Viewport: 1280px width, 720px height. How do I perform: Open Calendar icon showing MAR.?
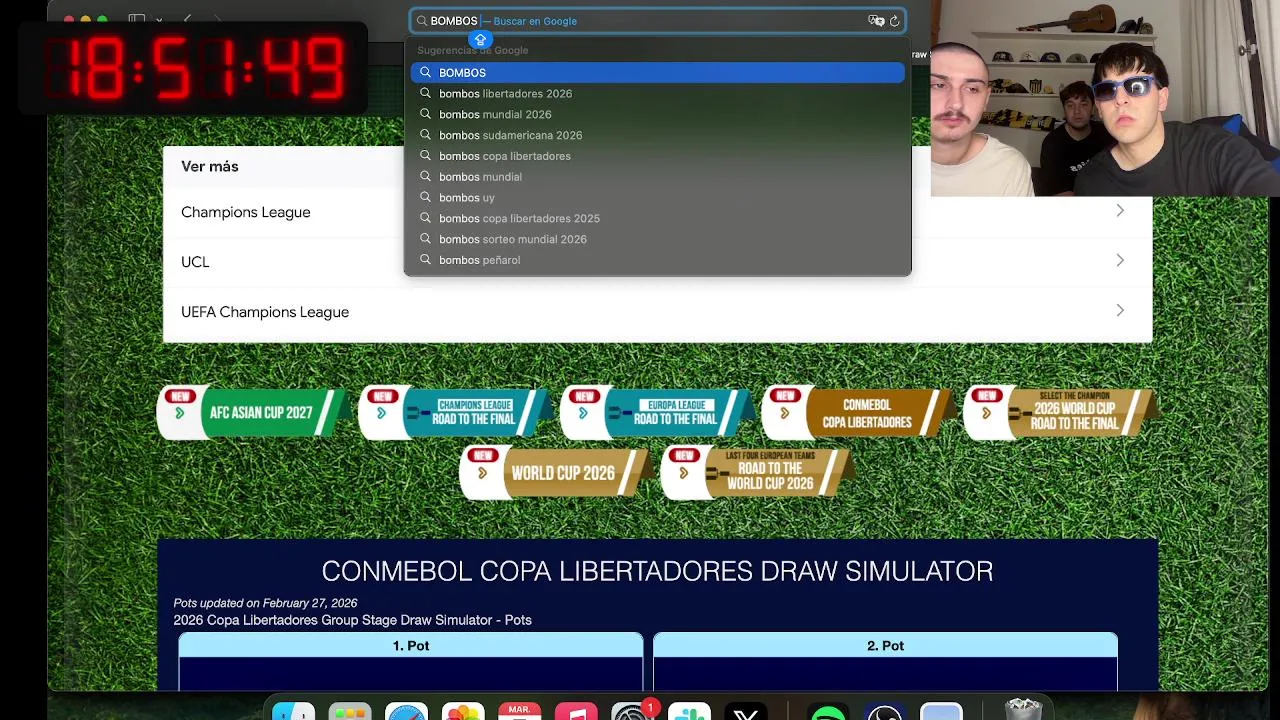(x=519, y=712)
